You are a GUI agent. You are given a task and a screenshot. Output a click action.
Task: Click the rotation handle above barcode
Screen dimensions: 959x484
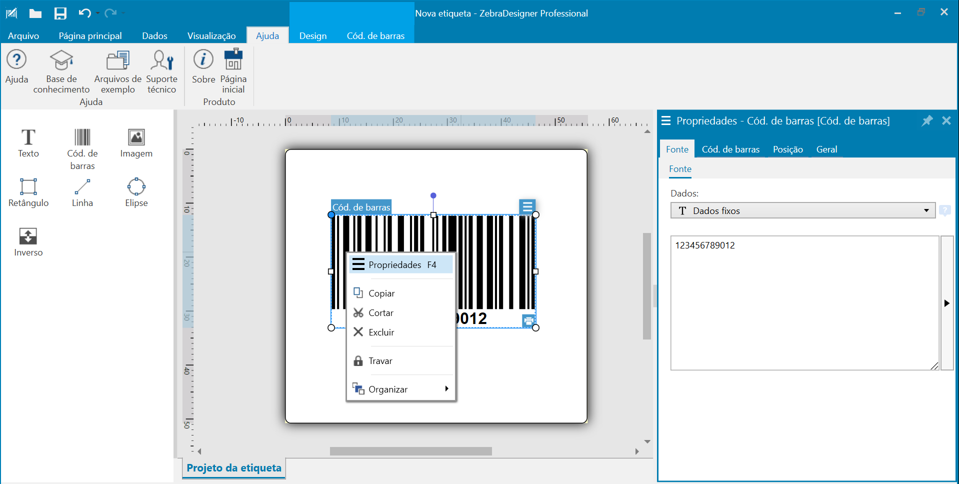[x=433, y=196]
